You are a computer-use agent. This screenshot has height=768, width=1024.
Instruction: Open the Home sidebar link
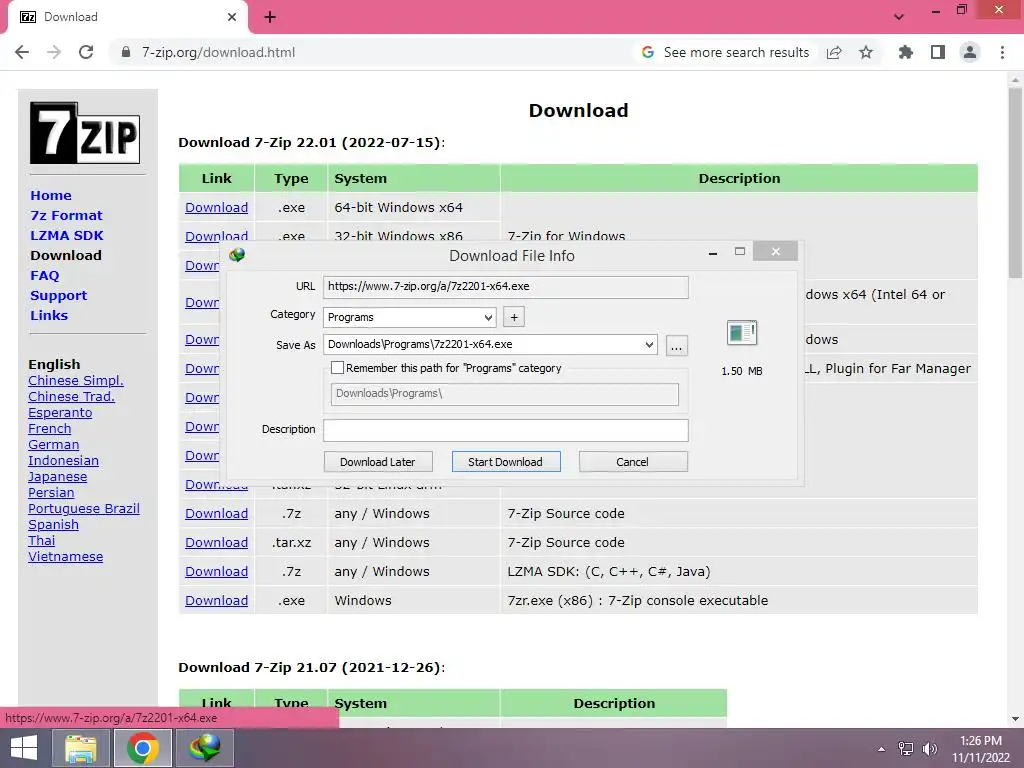51,195
